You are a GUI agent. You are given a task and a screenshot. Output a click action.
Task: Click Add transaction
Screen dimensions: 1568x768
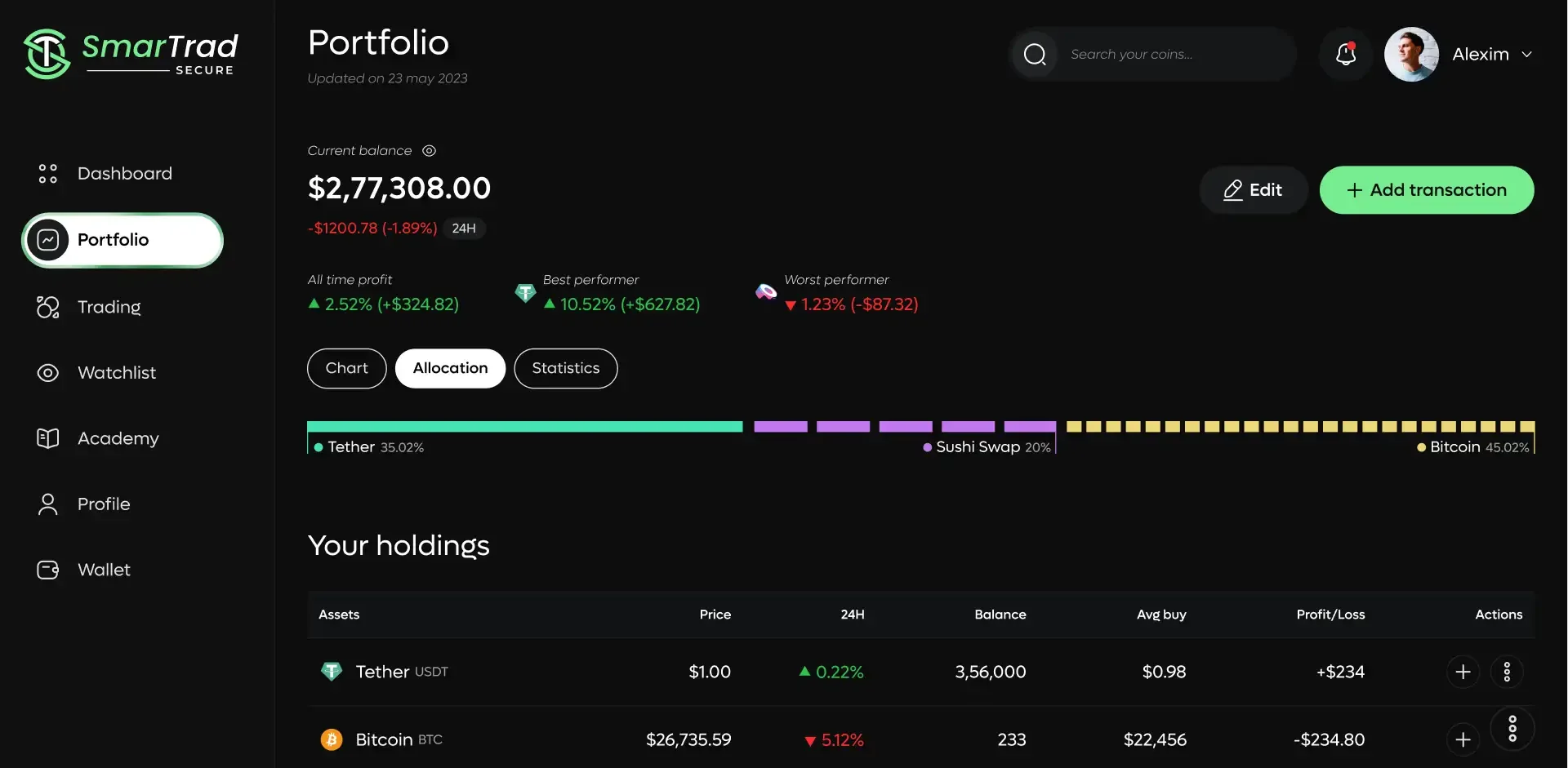point(1427,190)
